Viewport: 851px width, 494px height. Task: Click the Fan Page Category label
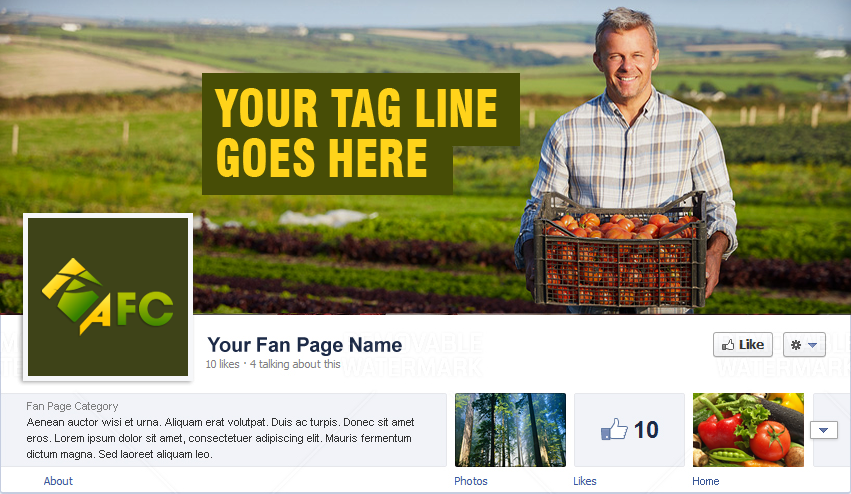coord(72,406)
